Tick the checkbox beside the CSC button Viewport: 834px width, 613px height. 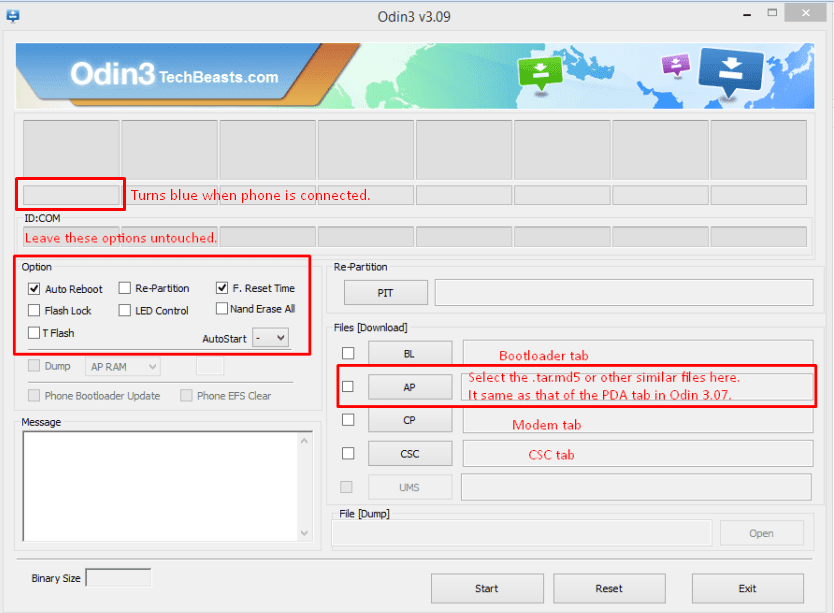tap(348, 453)
